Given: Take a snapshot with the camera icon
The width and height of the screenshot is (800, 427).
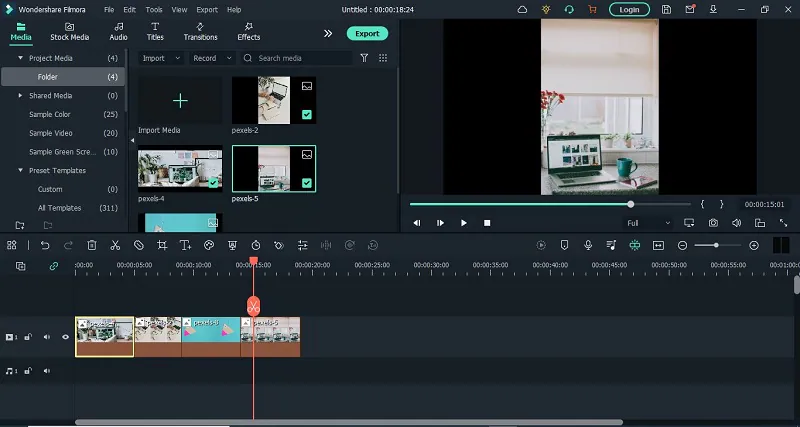Looking at the screenshot, I should (x=713, y=223).
